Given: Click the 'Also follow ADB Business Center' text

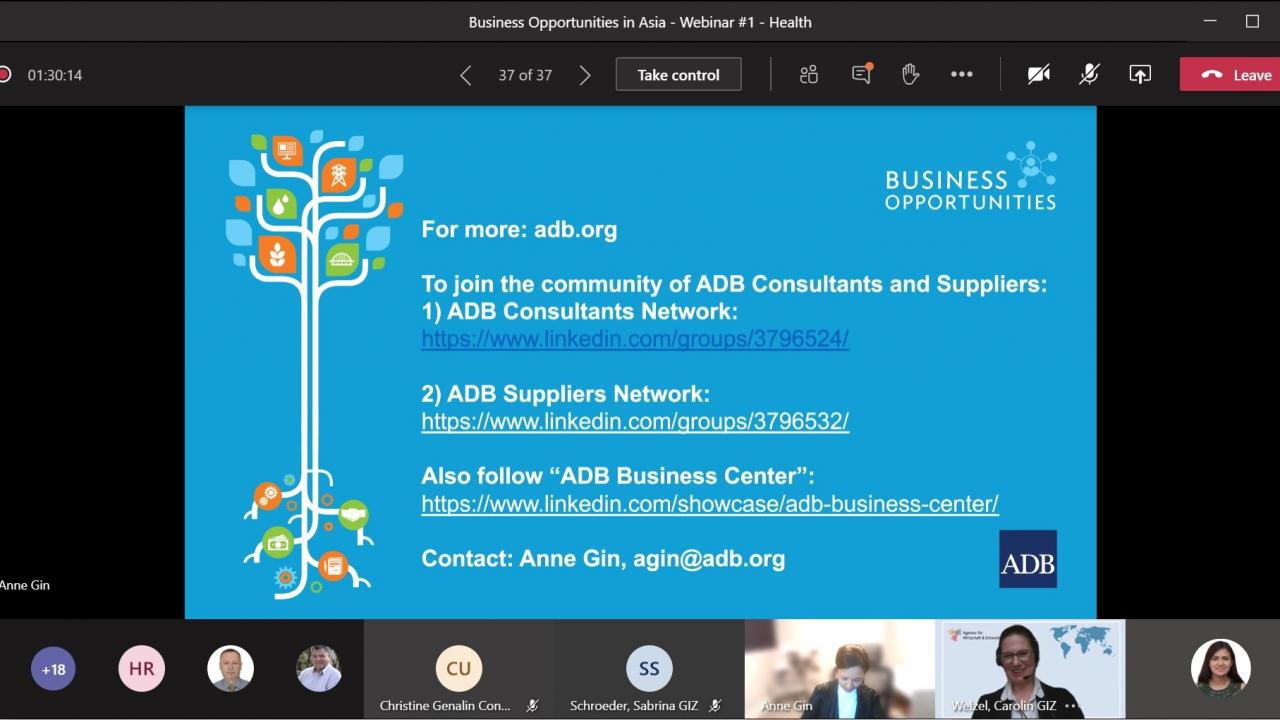Looking at the screenshot, I should (x=618, y=476).
